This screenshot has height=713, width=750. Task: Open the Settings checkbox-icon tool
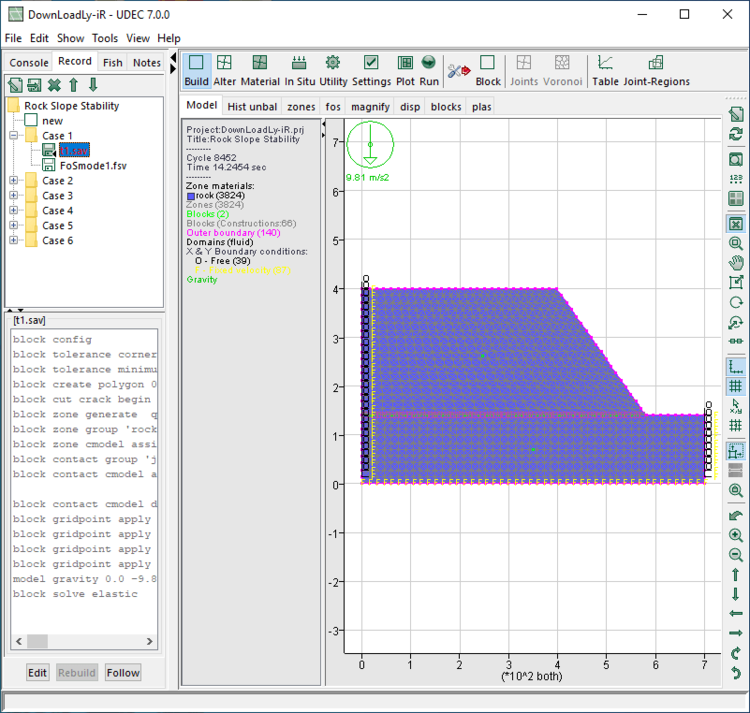[371, 70]
